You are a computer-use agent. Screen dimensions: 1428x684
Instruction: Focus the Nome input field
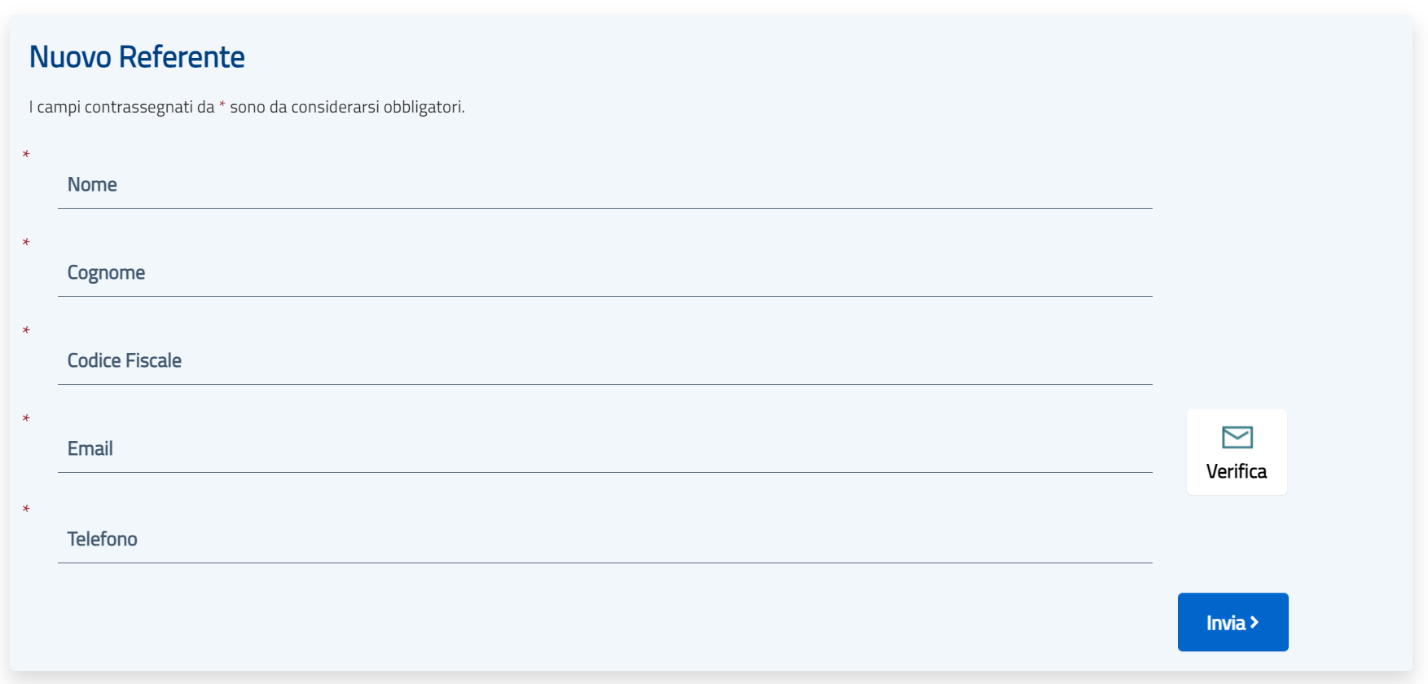click(x=604, y=185)
